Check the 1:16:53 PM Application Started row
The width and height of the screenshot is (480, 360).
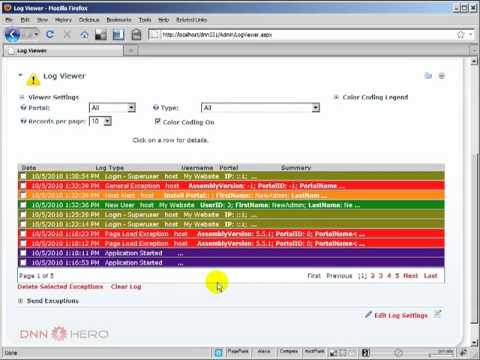click(x=23, y=263)
